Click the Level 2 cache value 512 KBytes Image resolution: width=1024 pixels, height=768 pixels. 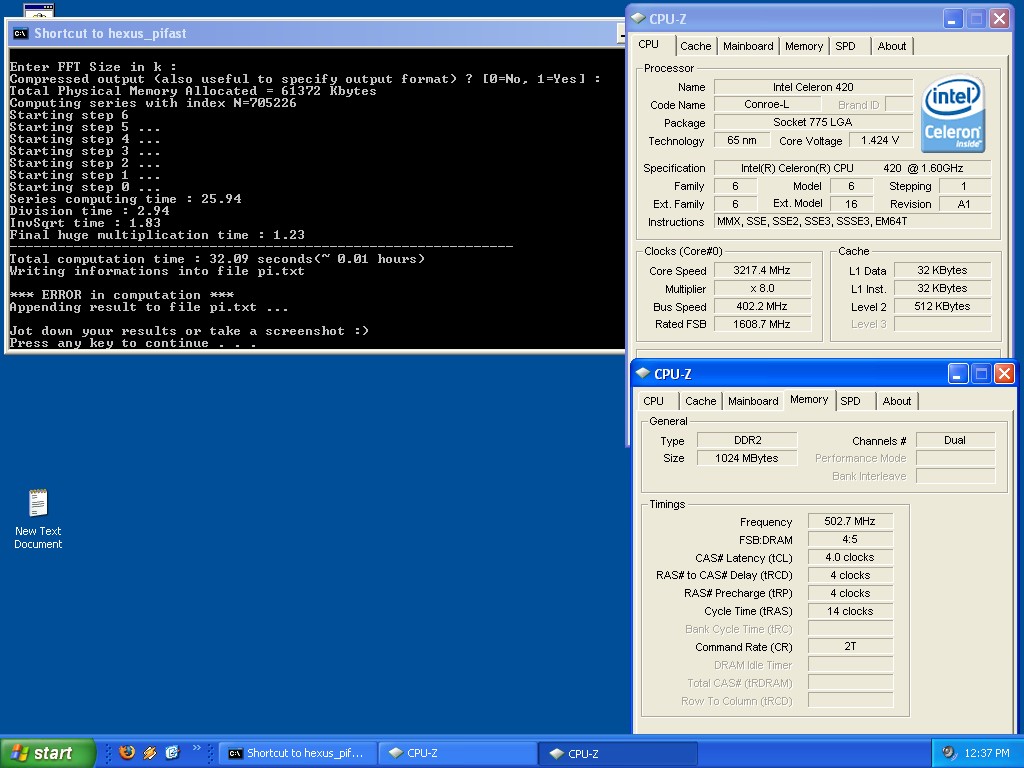point(942,306)
